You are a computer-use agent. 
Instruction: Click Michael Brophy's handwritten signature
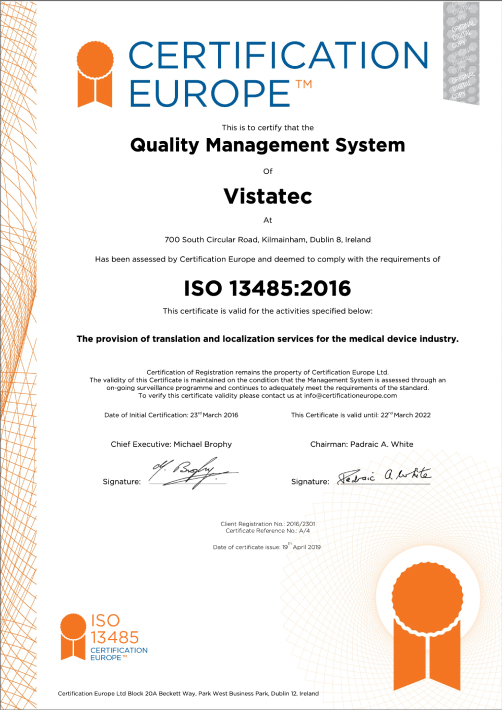(x=193, y=472)
